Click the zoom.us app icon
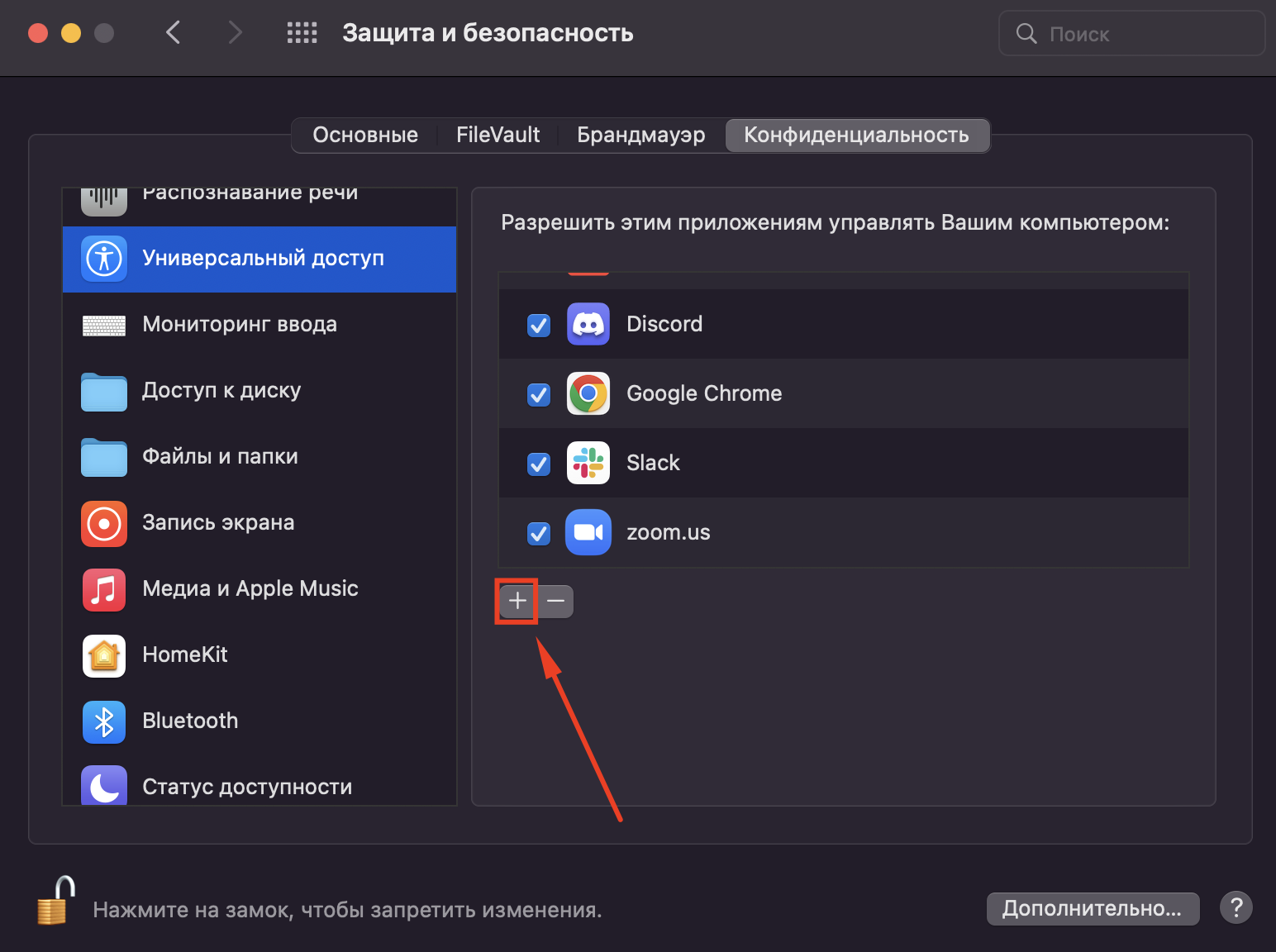Viewport: 1276px width, 952px height. (x=588, y=532)
